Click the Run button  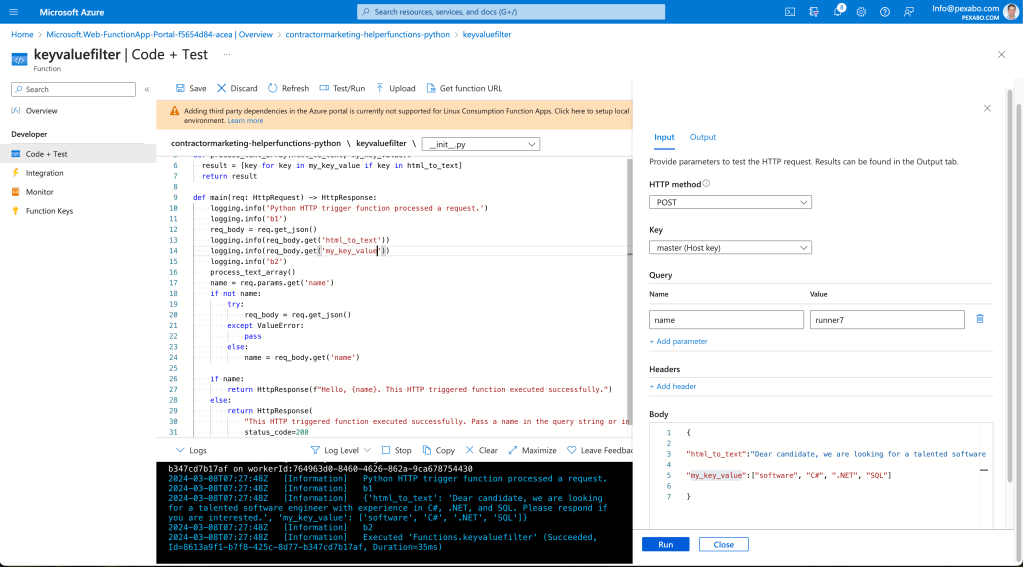(665, 544)
